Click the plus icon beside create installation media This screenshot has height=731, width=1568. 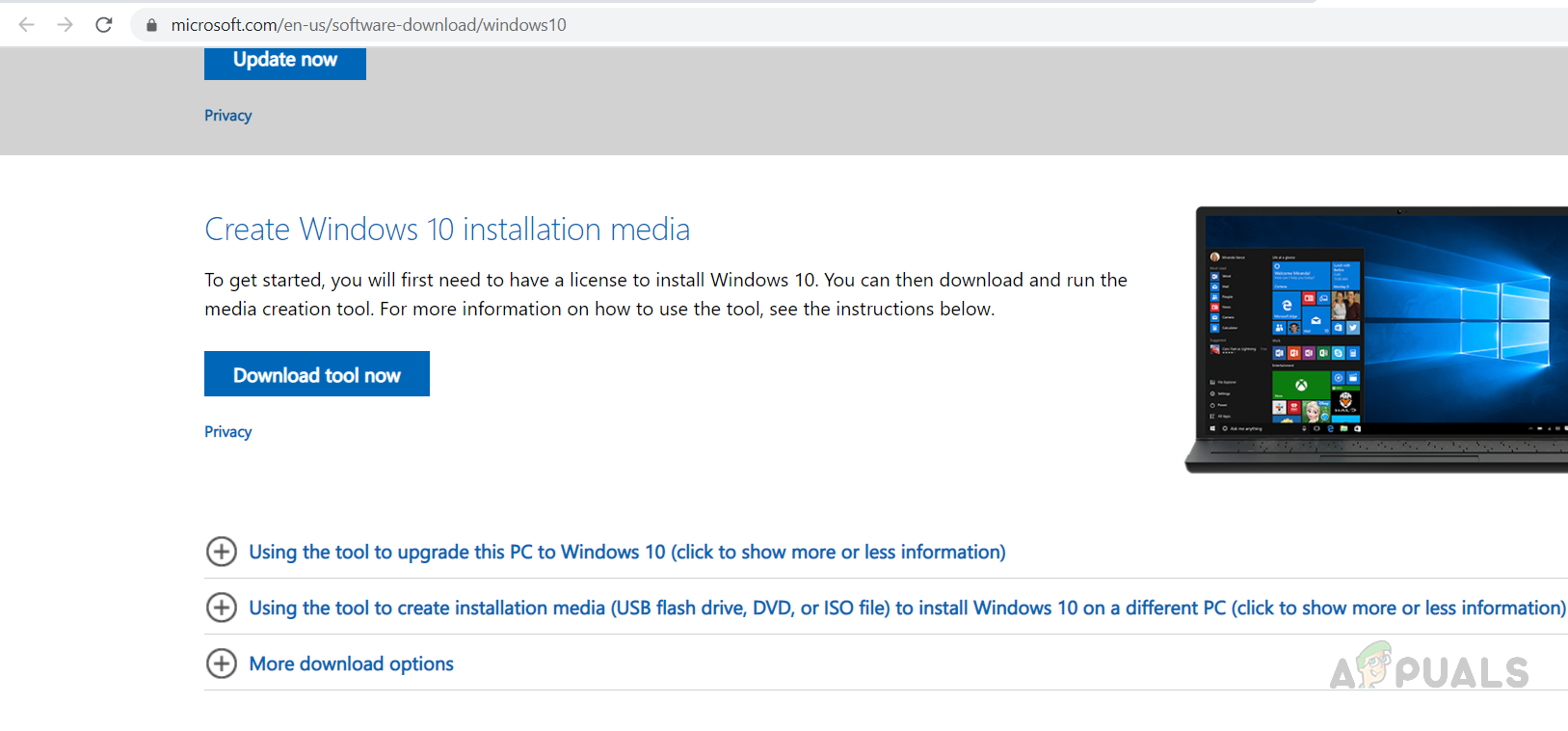tap(222, 608)
